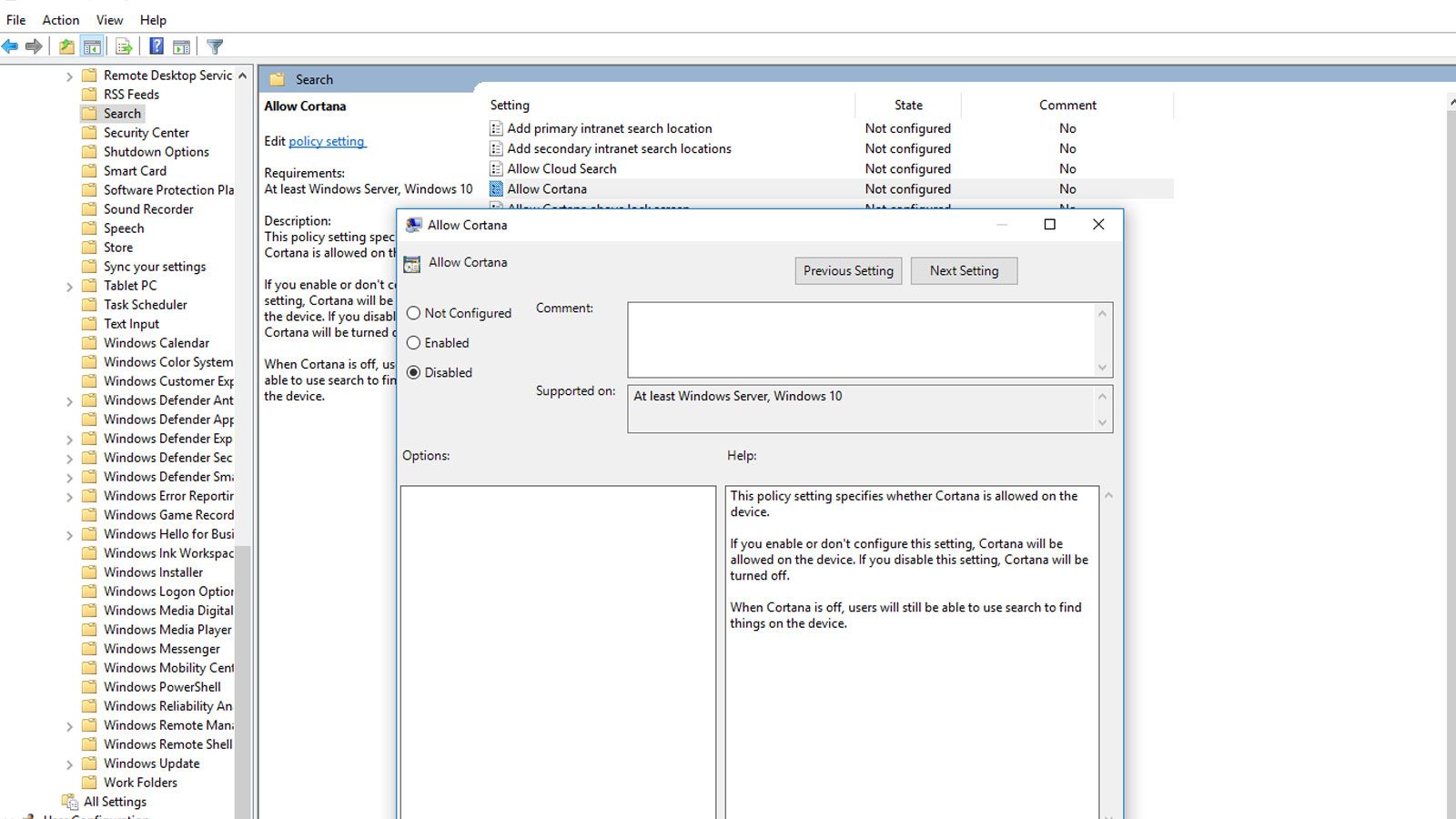The width and height of the screenshot is (1456, 819).
Task: Click the Speech folder icon in tree
Action: click(89, 228)
